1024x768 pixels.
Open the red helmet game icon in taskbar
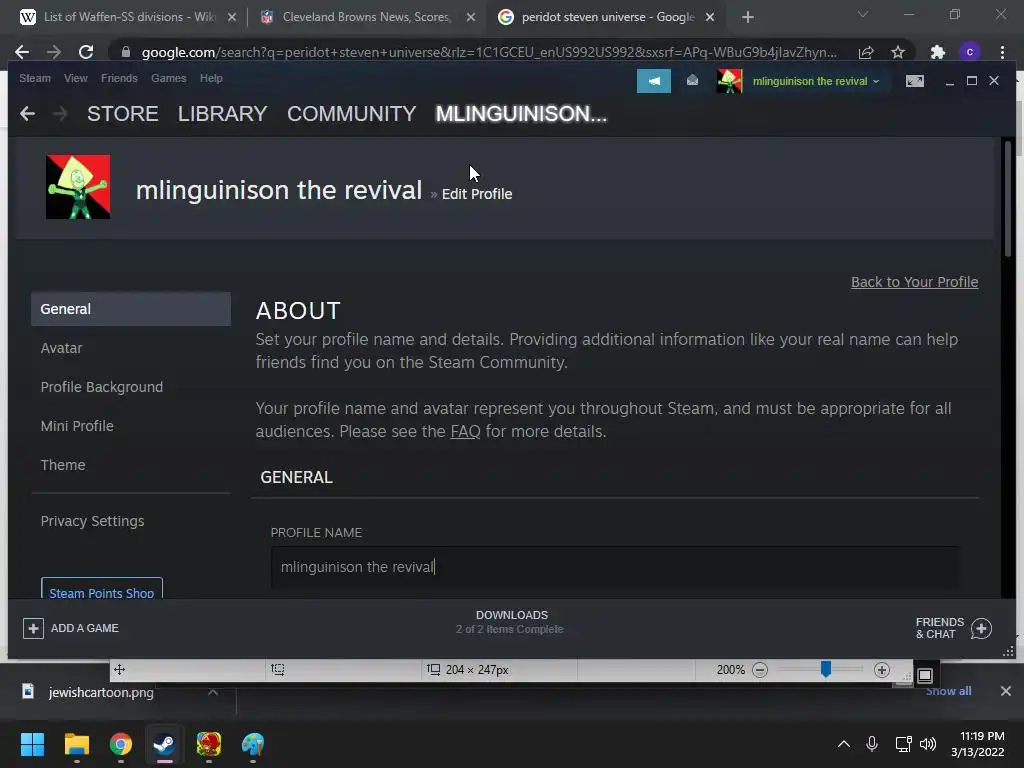208,744
